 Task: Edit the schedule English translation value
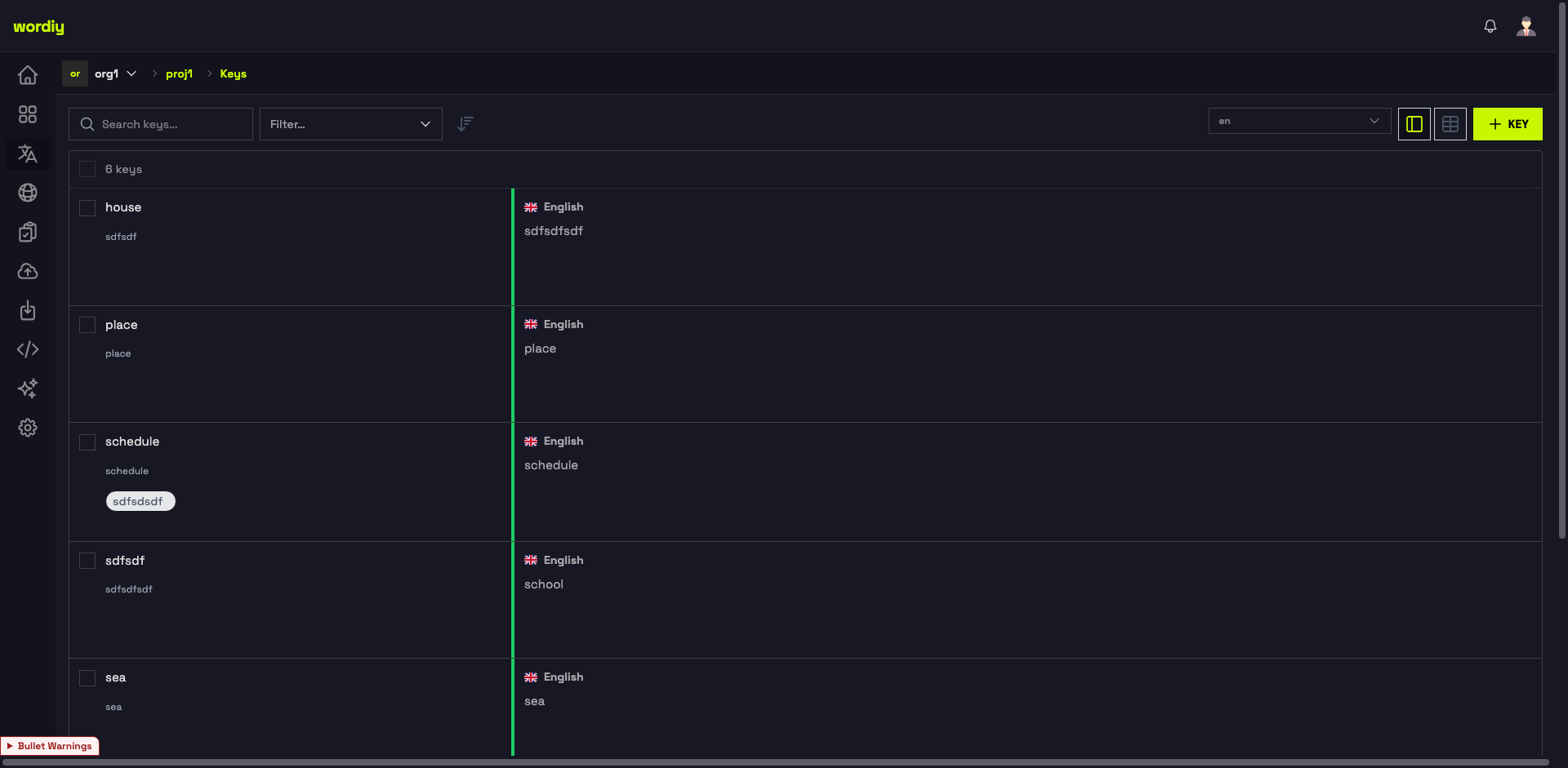click(x=551, y=465)
